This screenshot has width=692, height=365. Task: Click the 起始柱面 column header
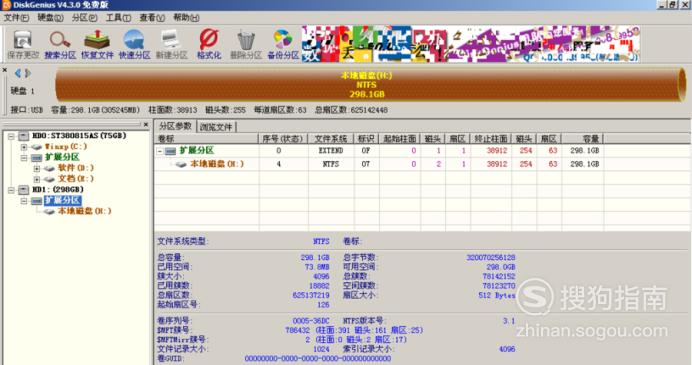399,139
